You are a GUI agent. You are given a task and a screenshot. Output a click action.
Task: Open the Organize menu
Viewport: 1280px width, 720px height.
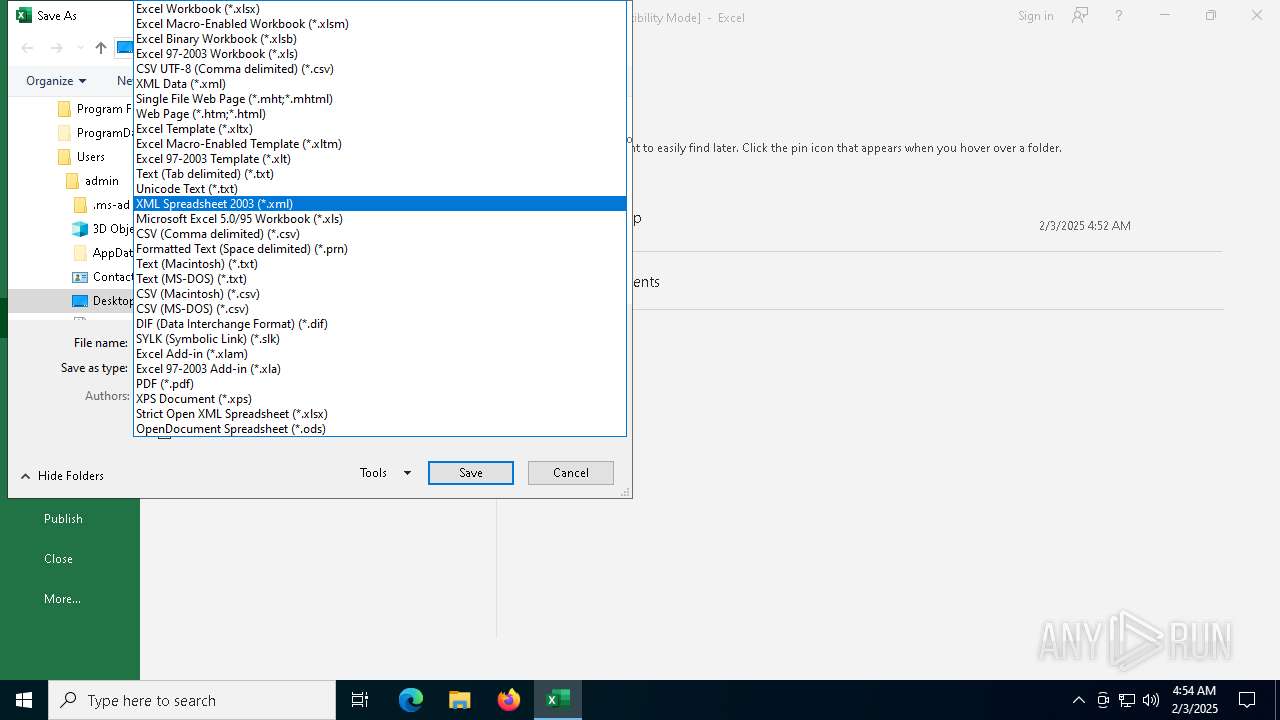point(56,81)
